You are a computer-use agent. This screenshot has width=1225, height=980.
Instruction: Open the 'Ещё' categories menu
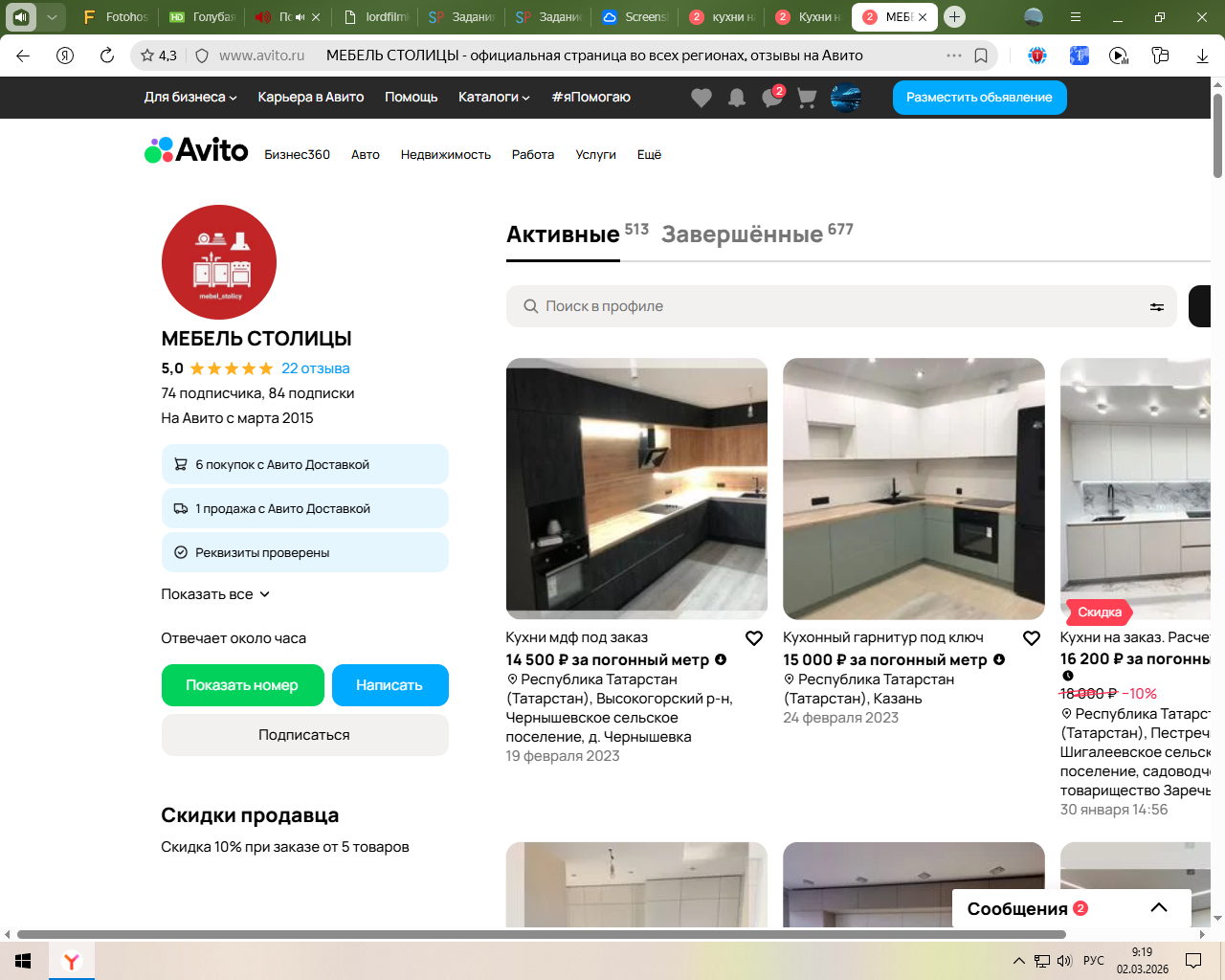click(x=649, y=154)
